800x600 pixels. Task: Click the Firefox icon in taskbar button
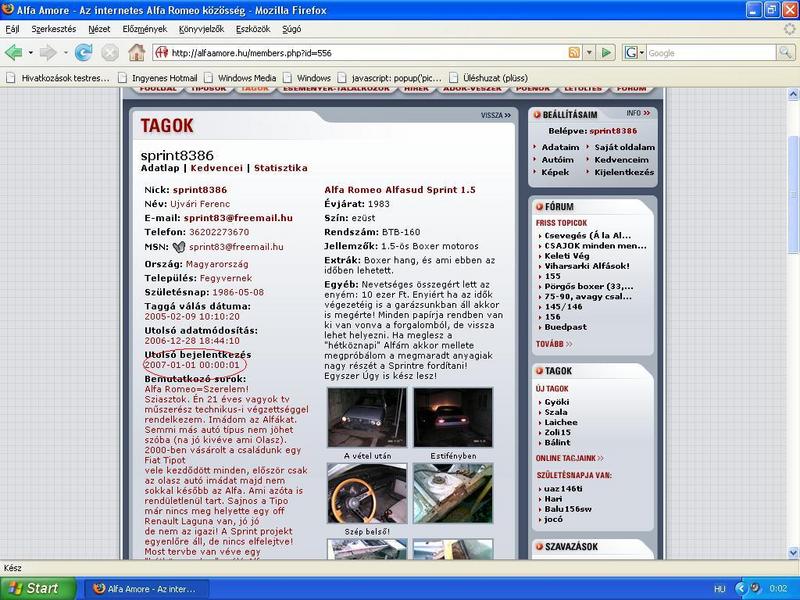pos(99,589)
